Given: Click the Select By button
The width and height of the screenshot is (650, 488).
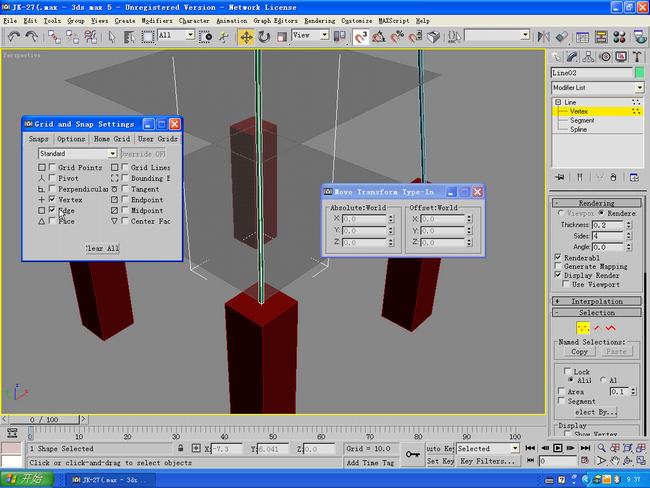Looking at the screenshot, I should click(x=596, y=412).
